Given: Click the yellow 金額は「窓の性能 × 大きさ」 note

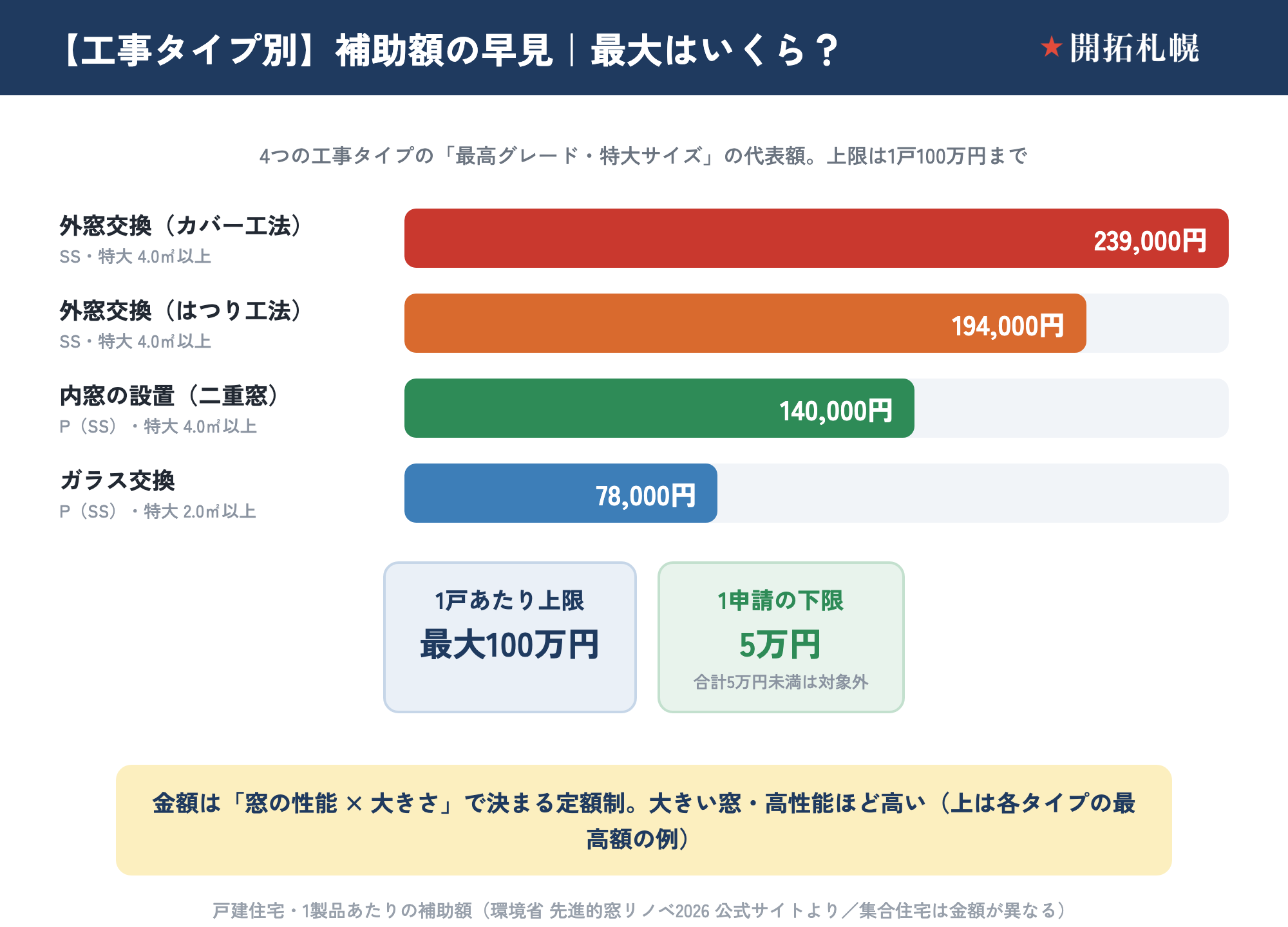Looking at the screenshot, I should click(x=644, y=820).
